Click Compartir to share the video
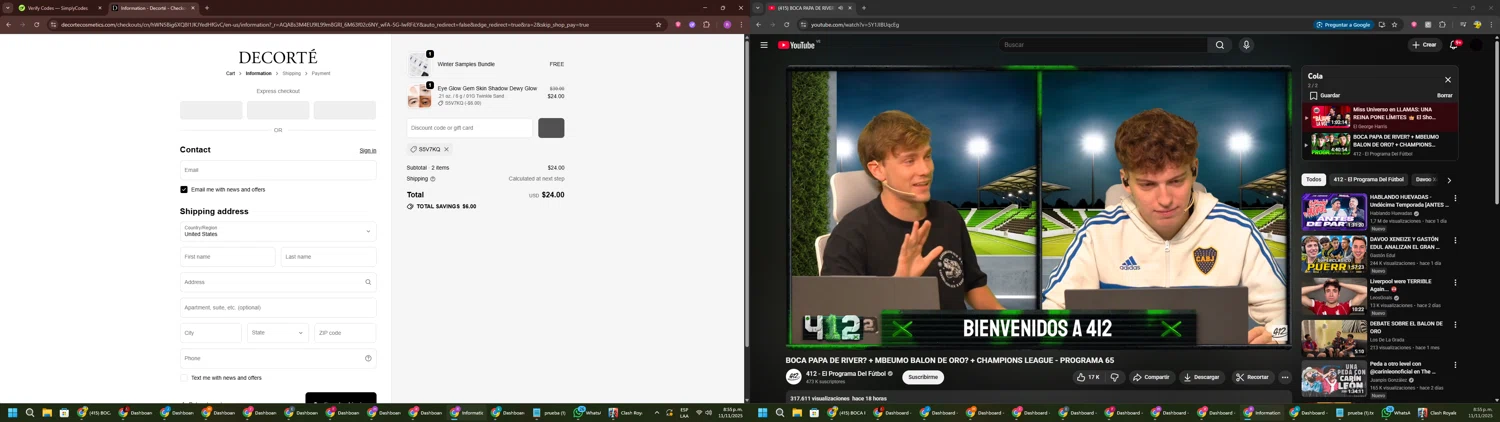The image size is (1500, 422). point(1151,377)
